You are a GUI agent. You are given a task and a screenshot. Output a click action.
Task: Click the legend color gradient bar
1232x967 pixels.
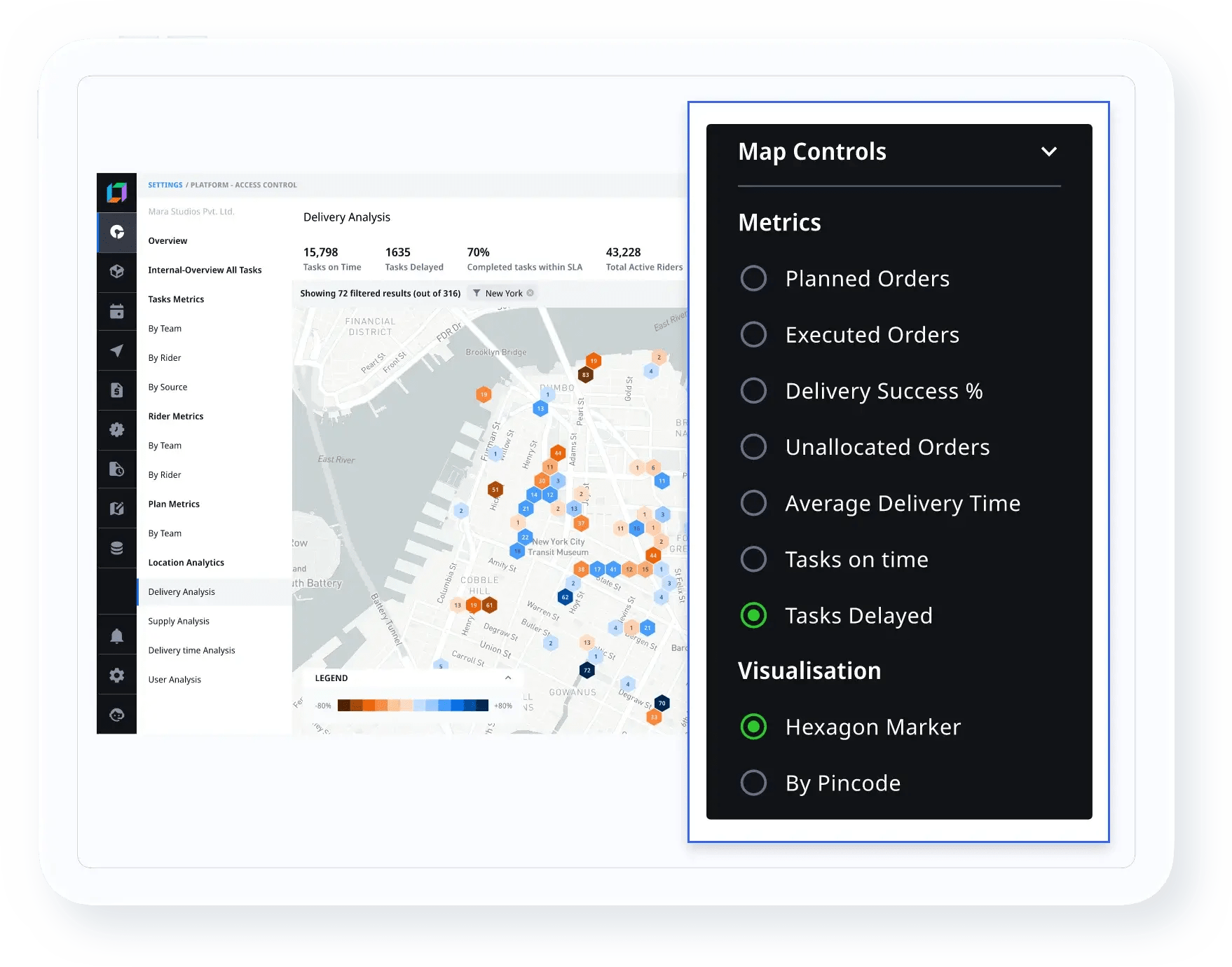tap(413, 706)
